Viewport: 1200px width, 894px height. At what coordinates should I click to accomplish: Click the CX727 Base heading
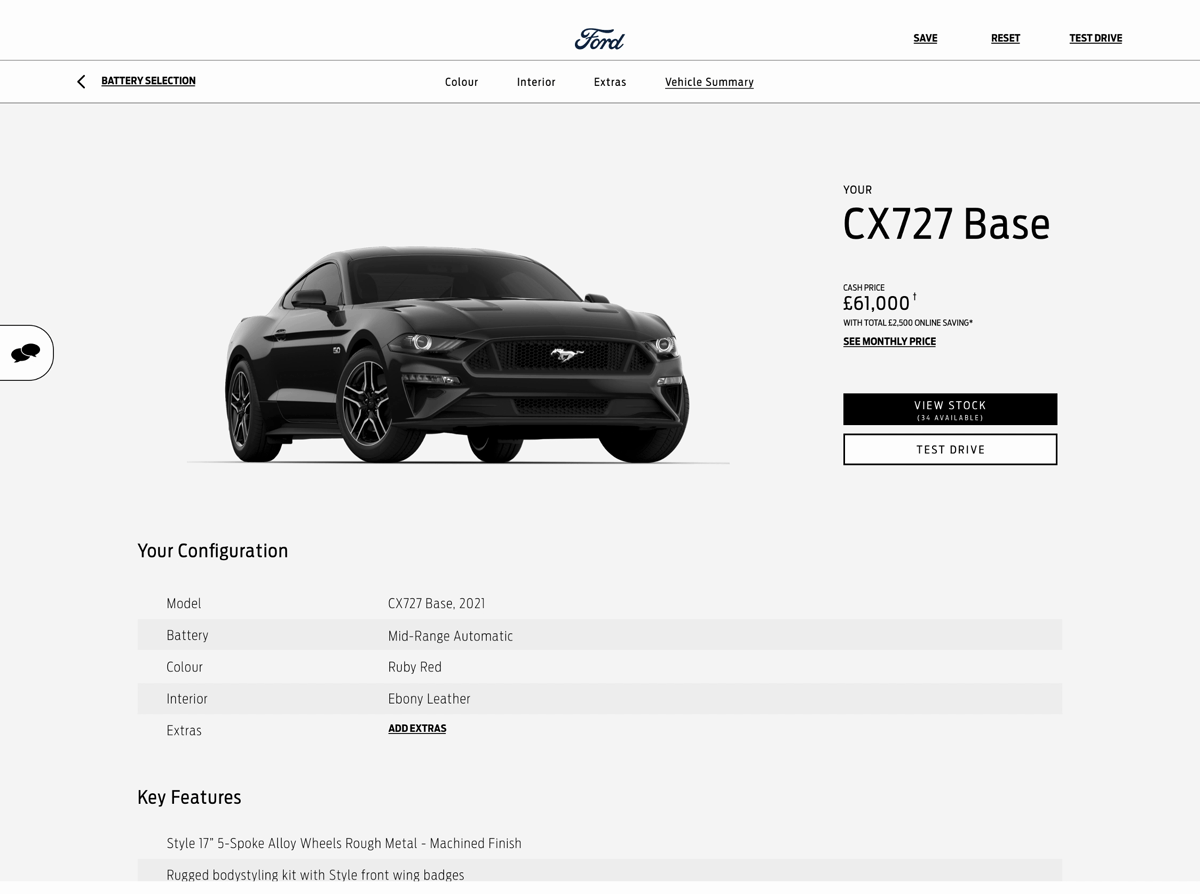(x=946, y=224)
